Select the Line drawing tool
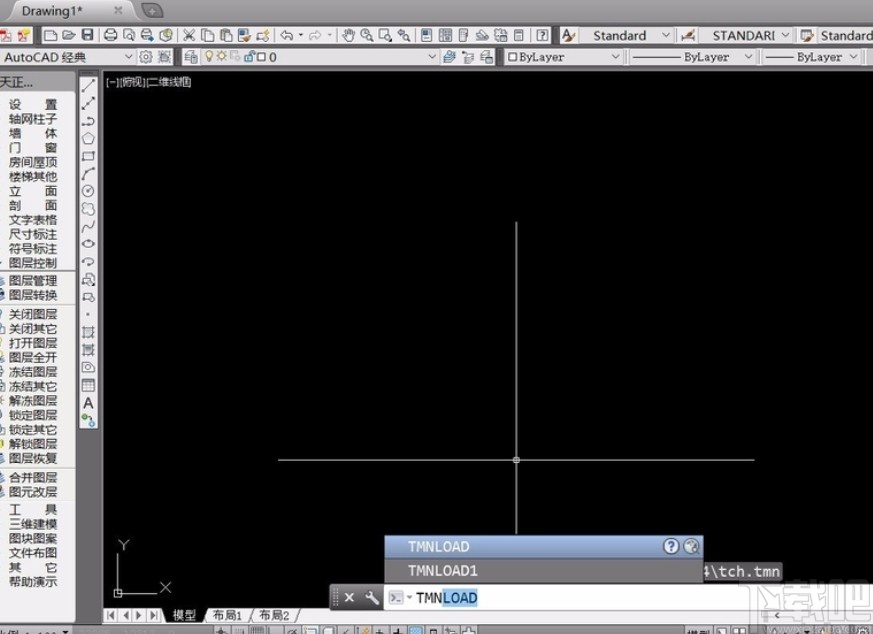This screenshot has height=634, width=873. [x=88, y=86]
